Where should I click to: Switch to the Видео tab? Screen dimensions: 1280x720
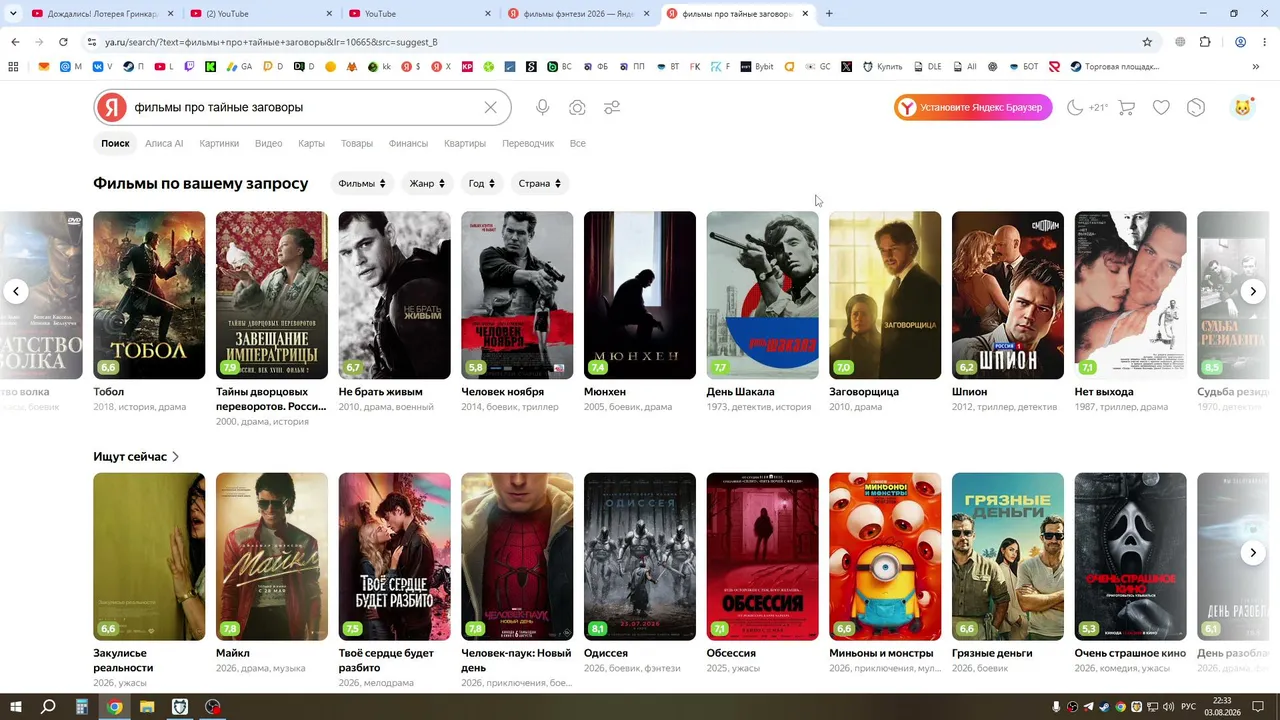(268, 143)
